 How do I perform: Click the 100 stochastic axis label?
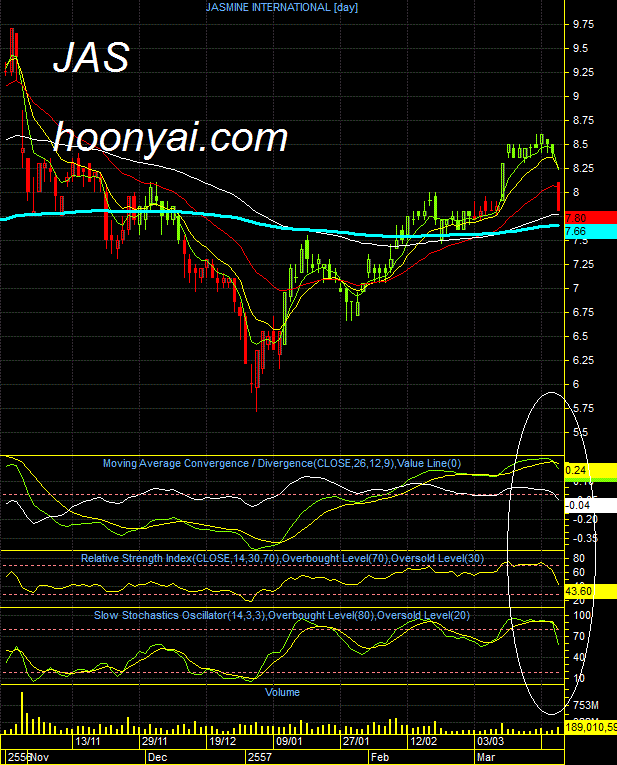tap(582, 615)
